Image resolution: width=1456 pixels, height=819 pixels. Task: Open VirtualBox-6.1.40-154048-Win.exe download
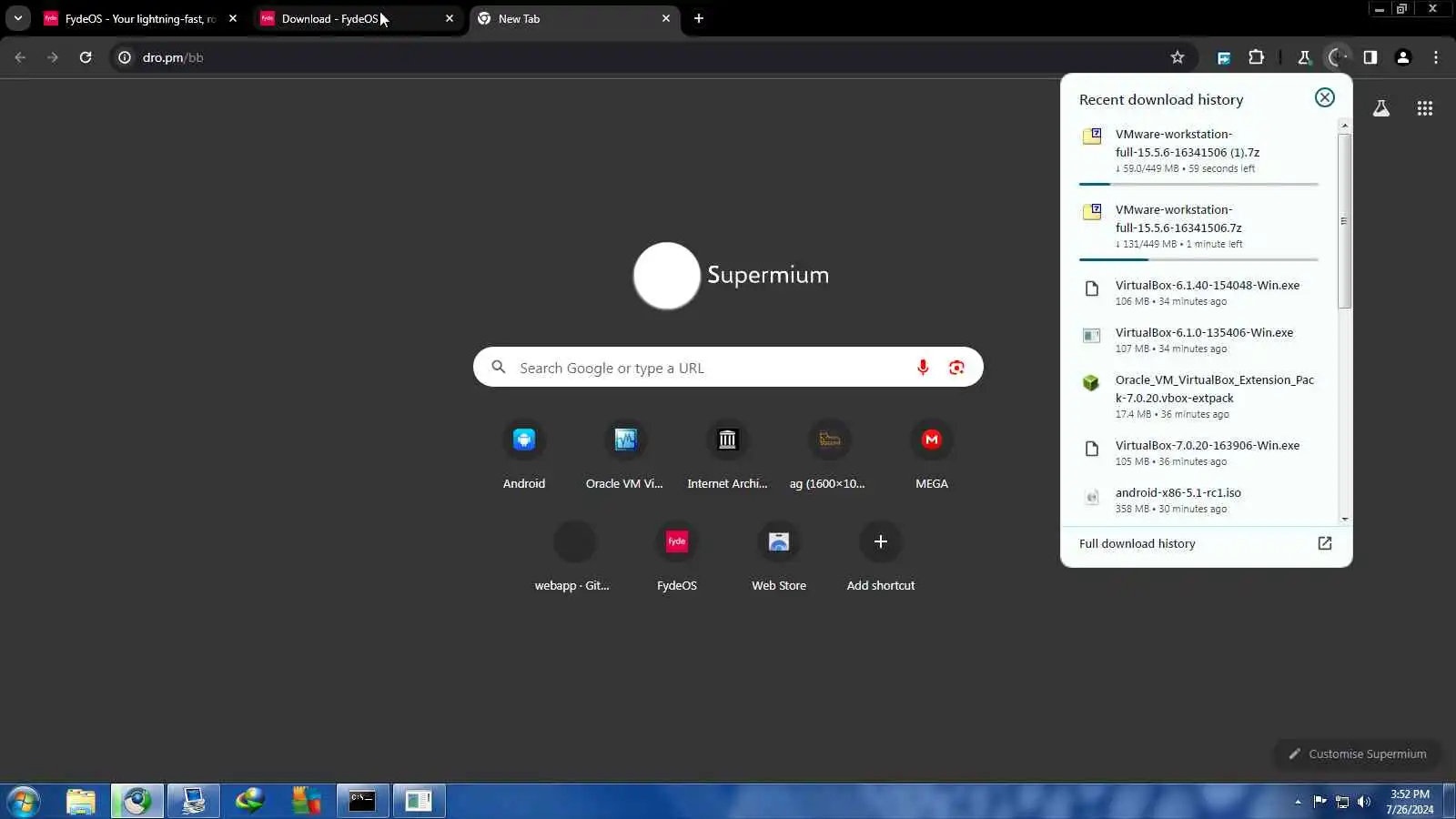click(x=1198, y=292)
